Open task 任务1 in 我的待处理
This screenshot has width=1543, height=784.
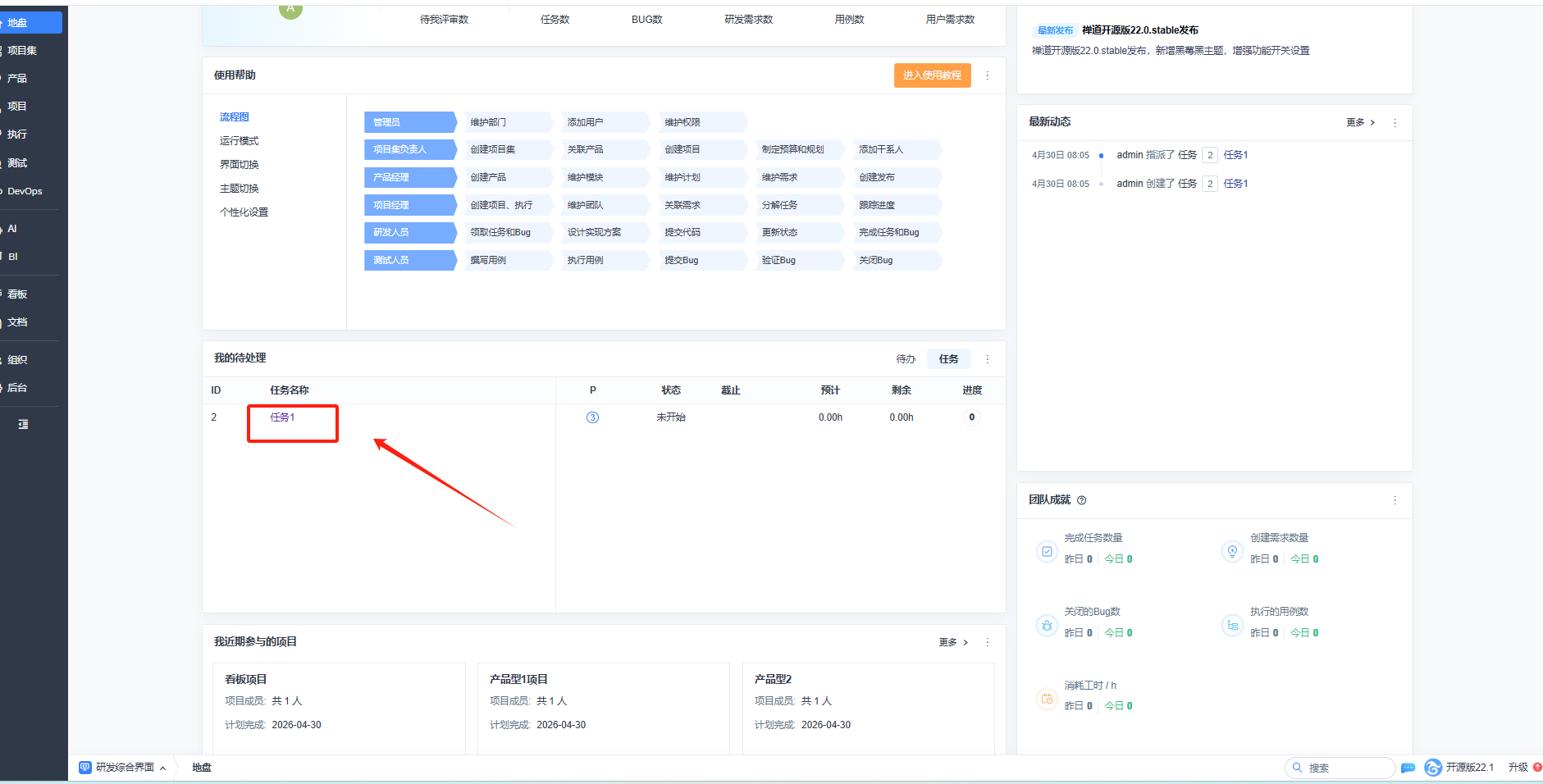coord(283,417)
